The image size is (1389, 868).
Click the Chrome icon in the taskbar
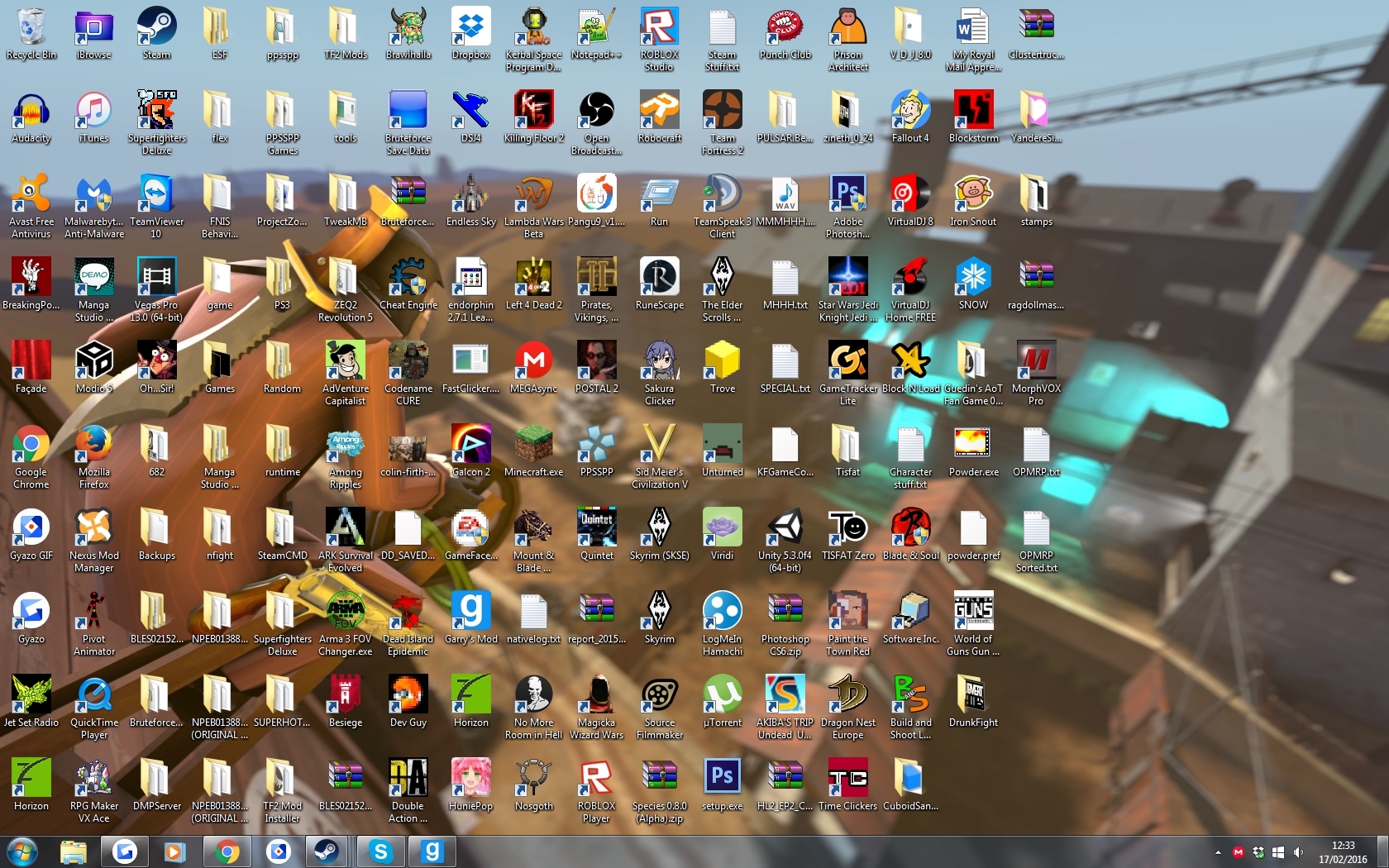click(227, 851)
